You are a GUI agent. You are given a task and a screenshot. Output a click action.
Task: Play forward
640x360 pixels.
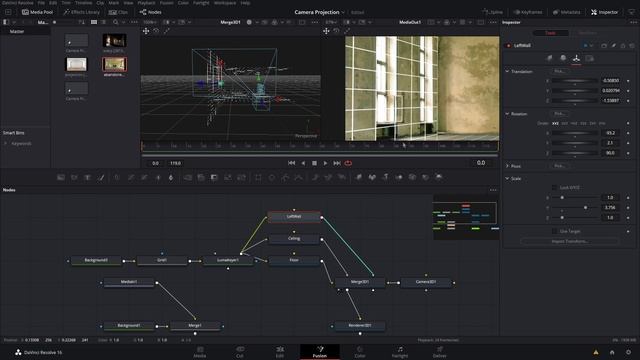(x=325, y=163)
